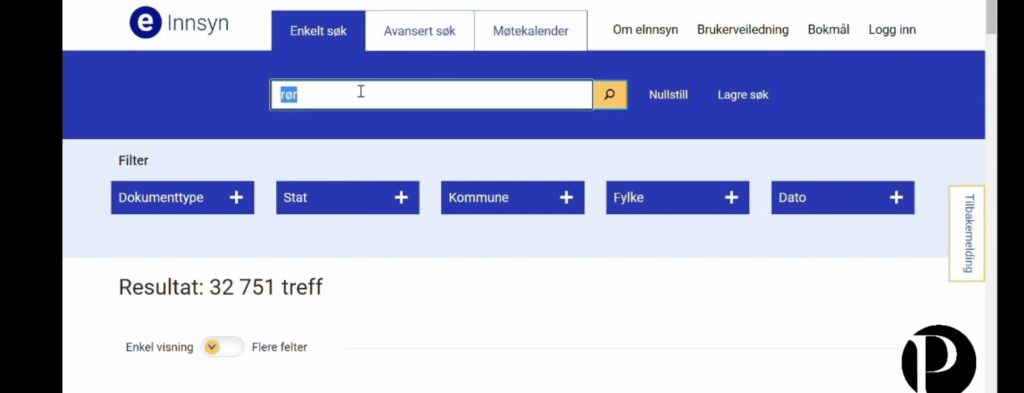Image resolution: width=1024 pixels, height=393 pixels.
Task: Click Logg inn link
Action: 892,30
